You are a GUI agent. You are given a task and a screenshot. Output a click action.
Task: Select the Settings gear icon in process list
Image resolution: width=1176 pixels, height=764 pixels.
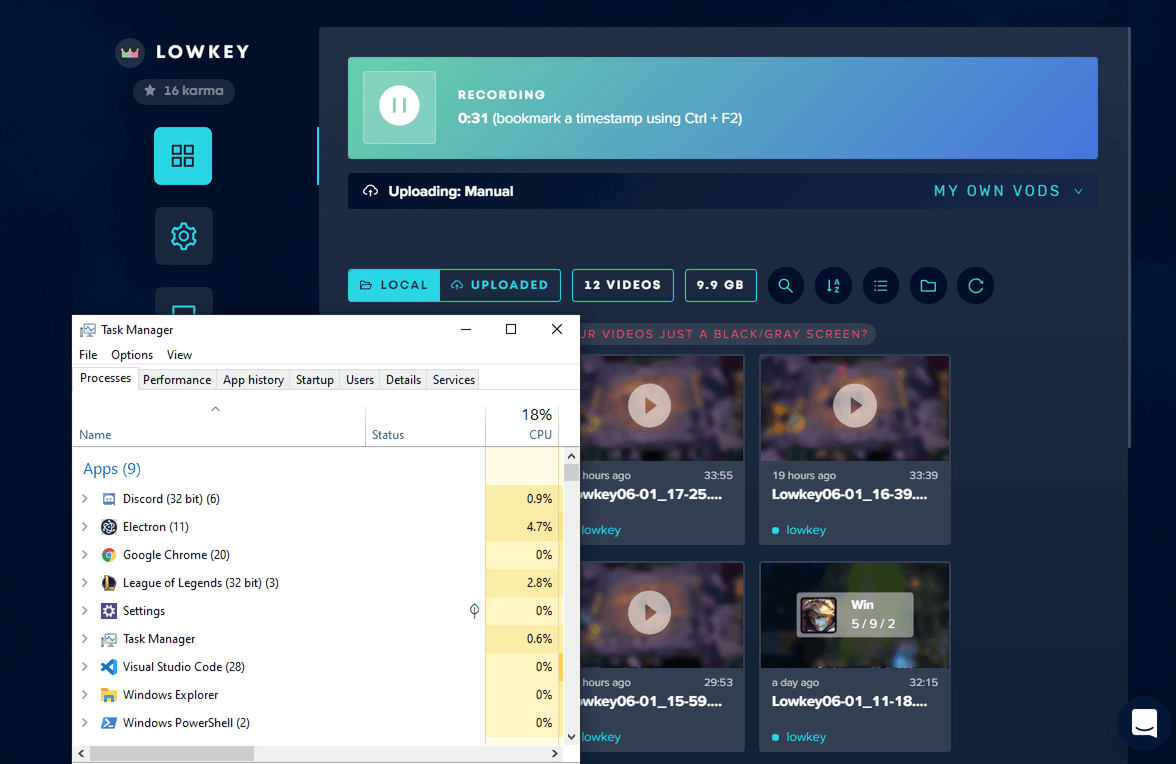tap(109, 611)
